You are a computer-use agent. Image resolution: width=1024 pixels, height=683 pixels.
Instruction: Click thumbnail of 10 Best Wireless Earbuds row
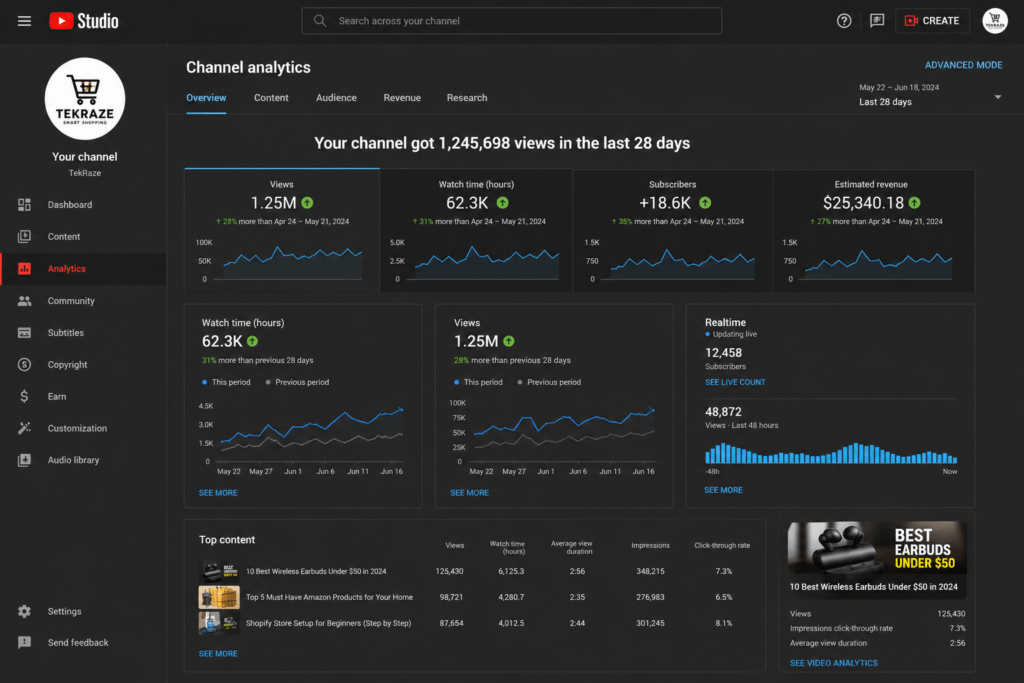219,571
